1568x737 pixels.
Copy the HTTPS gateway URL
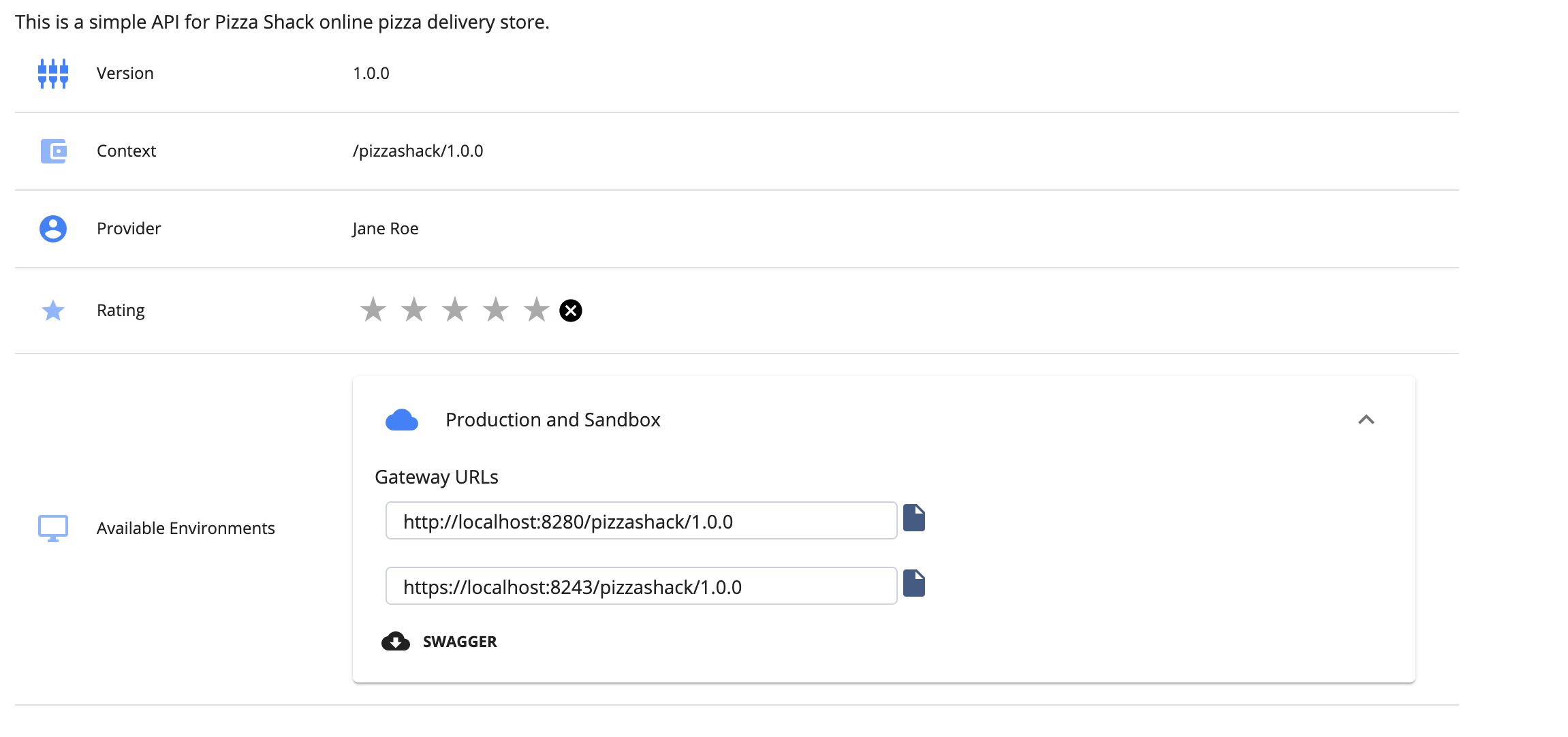coord(915,583)
